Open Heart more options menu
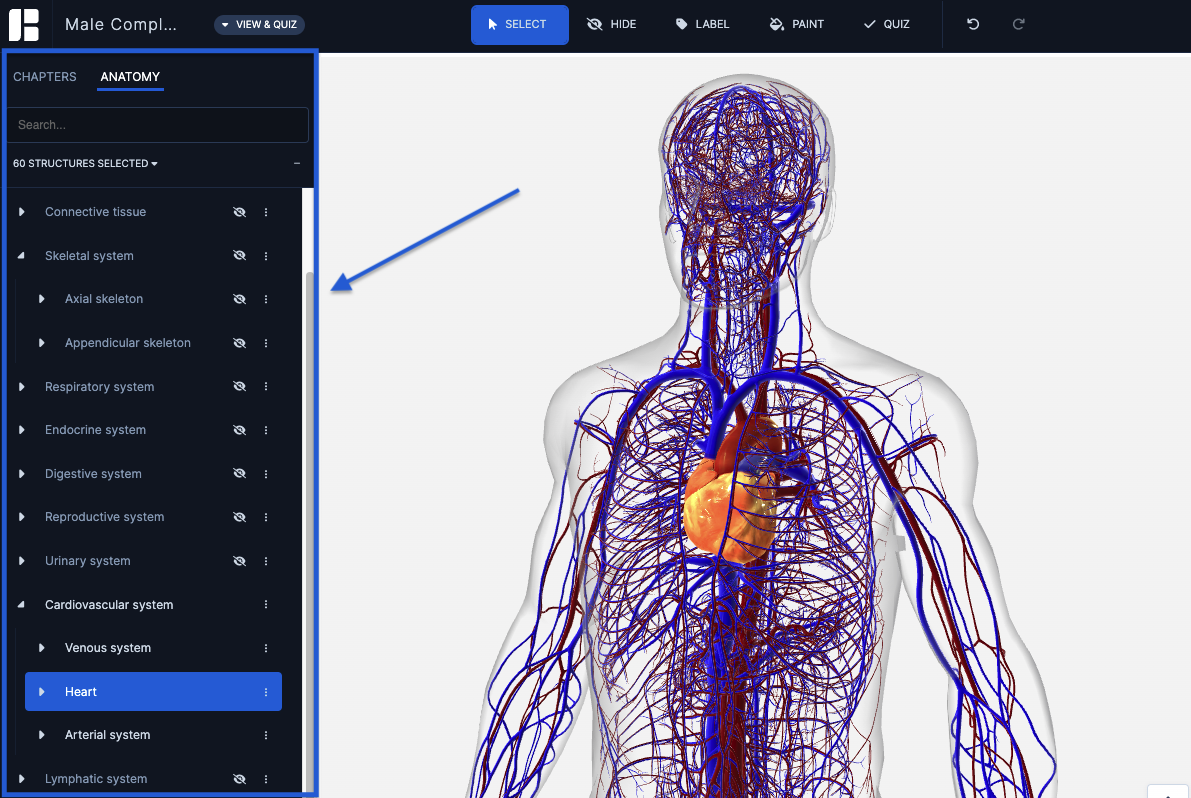This screenshot has width=1191, height=798. click(266, 692)
